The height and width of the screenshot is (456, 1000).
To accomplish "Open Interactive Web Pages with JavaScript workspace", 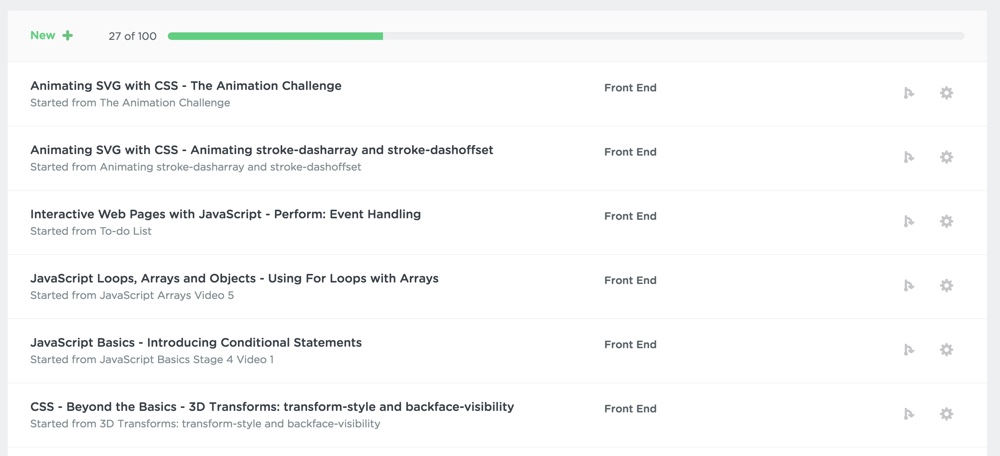I will pos(225,215).
